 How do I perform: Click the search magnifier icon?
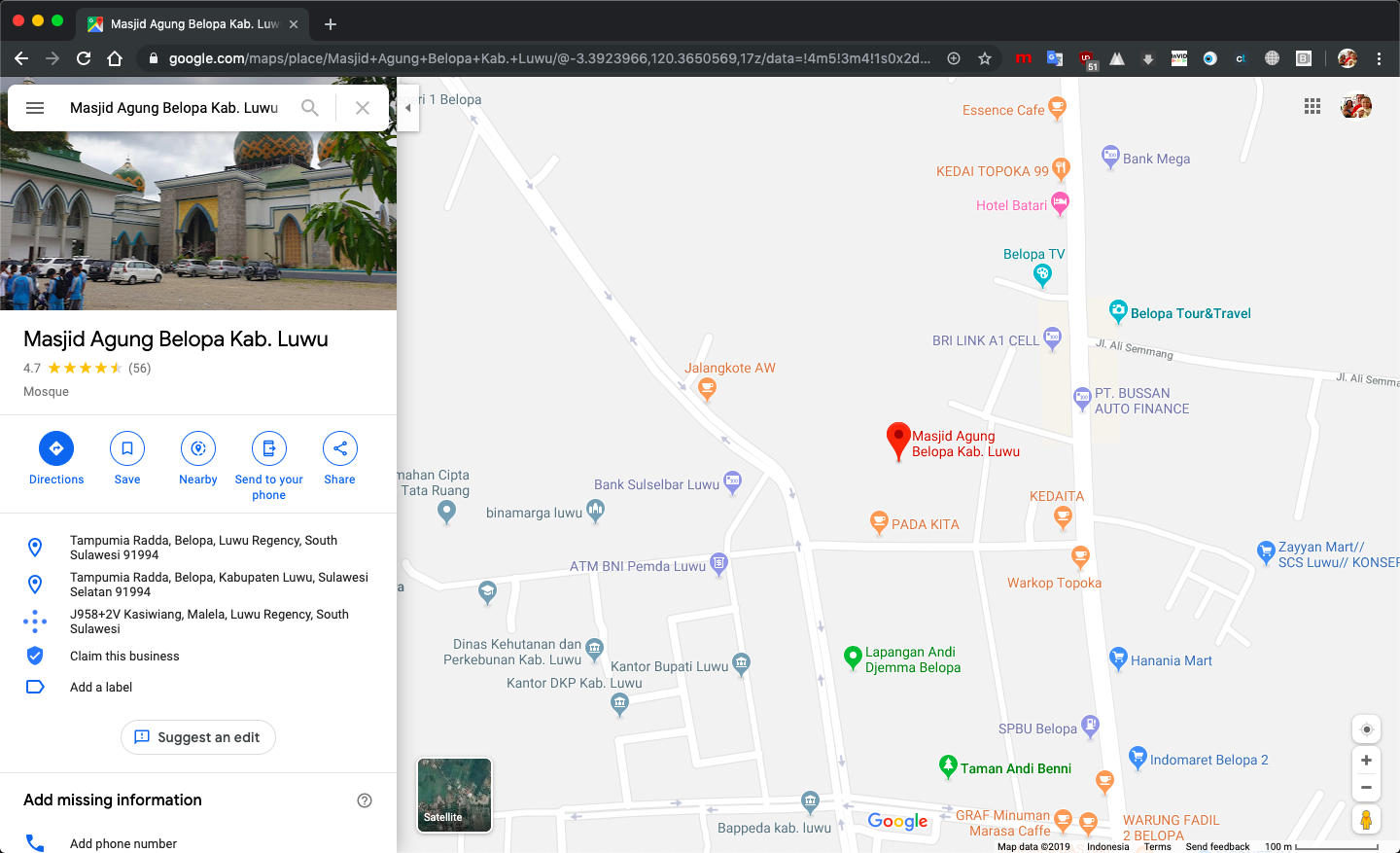pos(310,108)
